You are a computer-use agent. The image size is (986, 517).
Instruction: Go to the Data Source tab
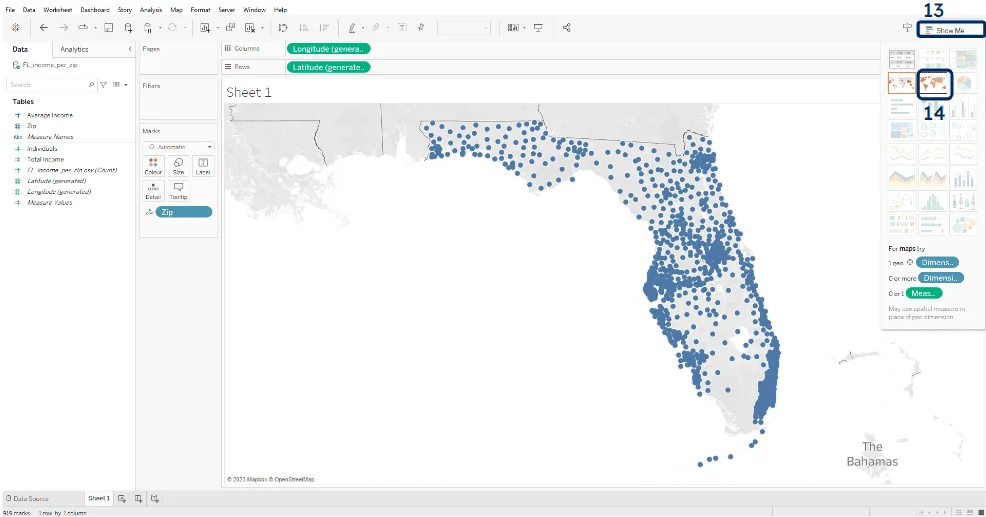pyautogui.click(x=29, y=498)
